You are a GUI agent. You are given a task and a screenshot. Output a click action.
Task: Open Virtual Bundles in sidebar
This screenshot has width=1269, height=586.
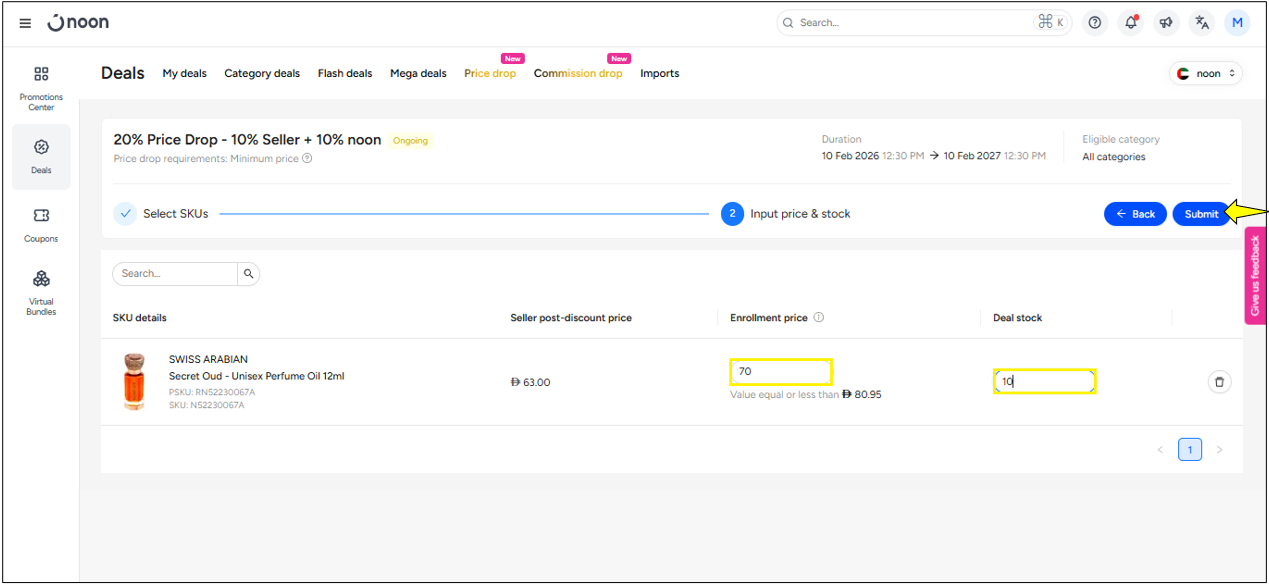click(41, 291)
